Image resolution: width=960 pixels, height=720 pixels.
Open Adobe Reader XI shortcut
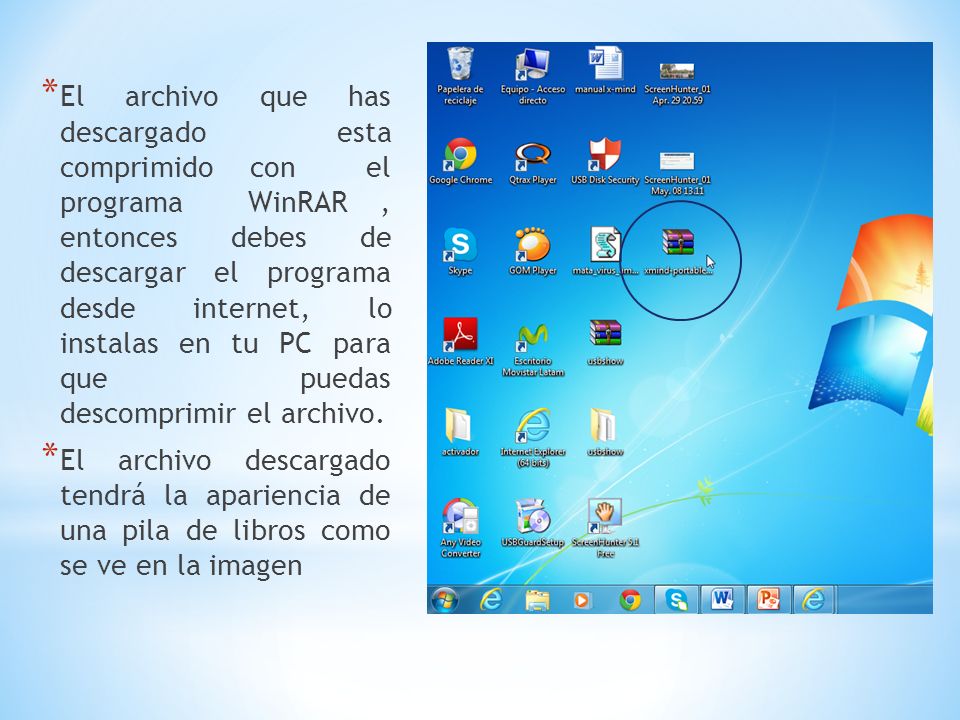460,342
